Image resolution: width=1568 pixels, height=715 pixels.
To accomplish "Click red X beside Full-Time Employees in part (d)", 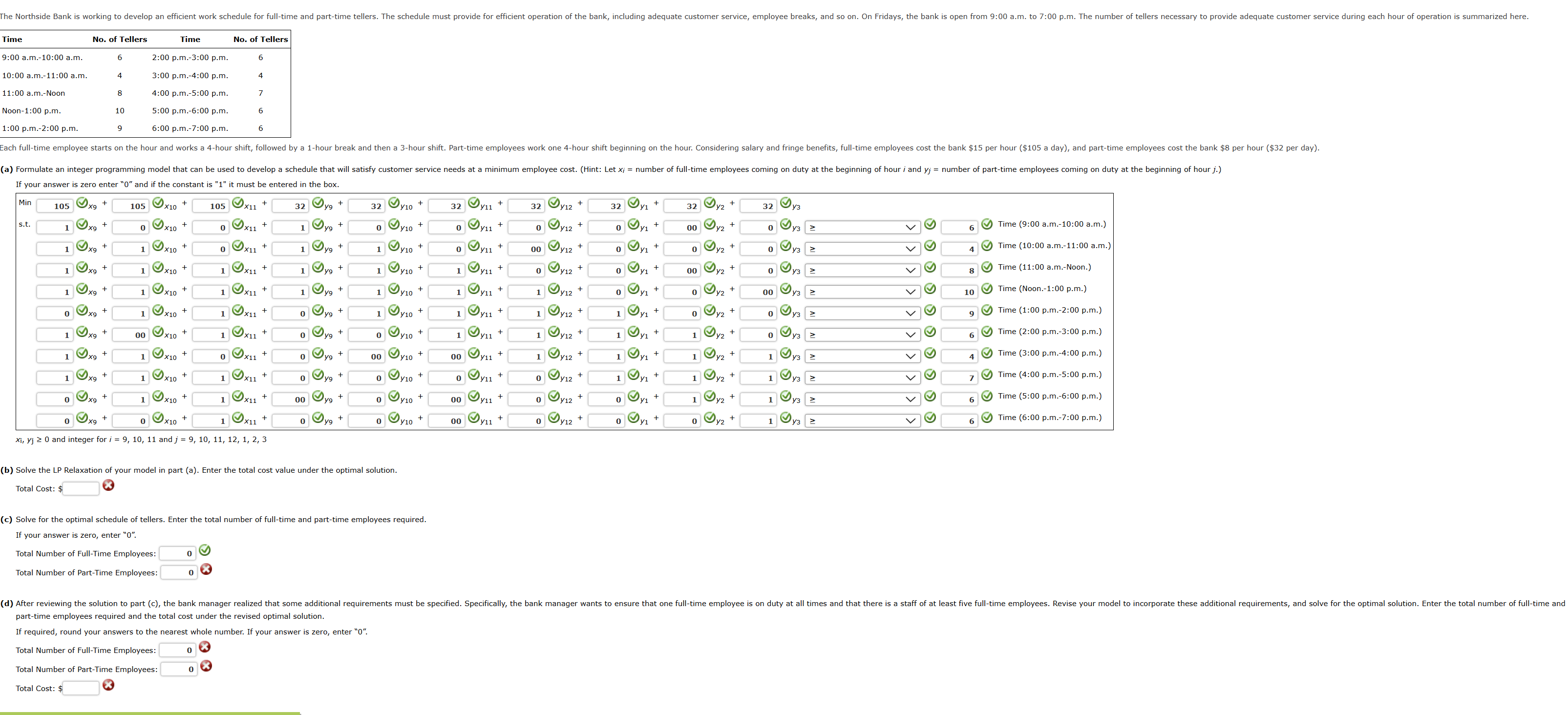I will click(205, 647).
